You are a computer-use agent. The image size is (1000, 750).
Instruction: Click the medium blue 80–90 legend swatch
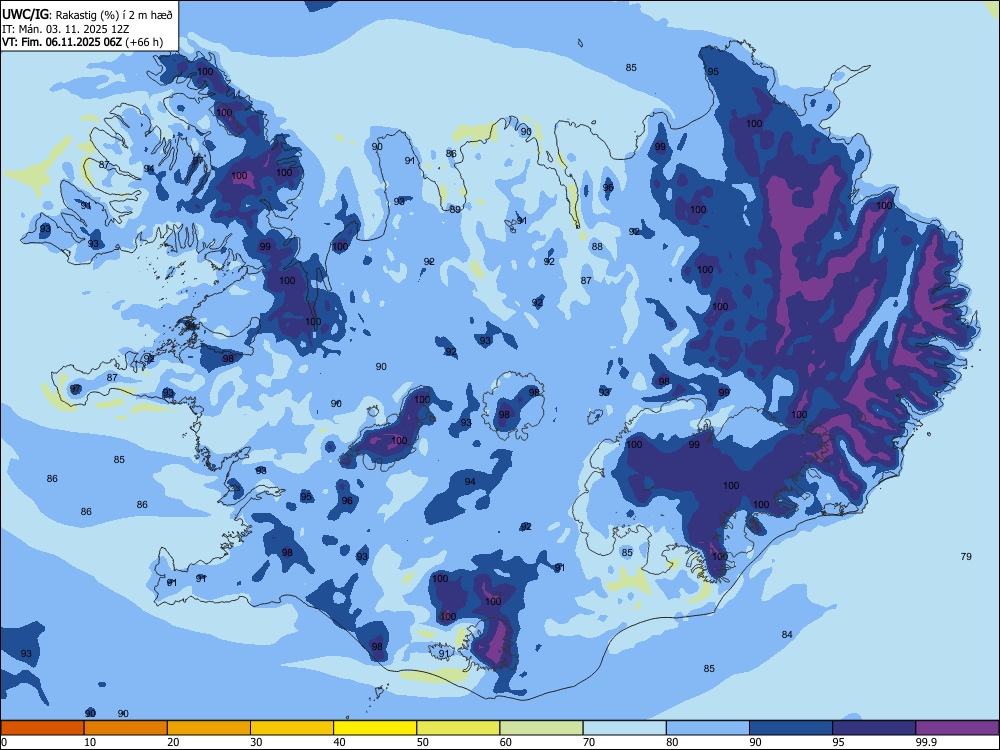tap(707, 728)
